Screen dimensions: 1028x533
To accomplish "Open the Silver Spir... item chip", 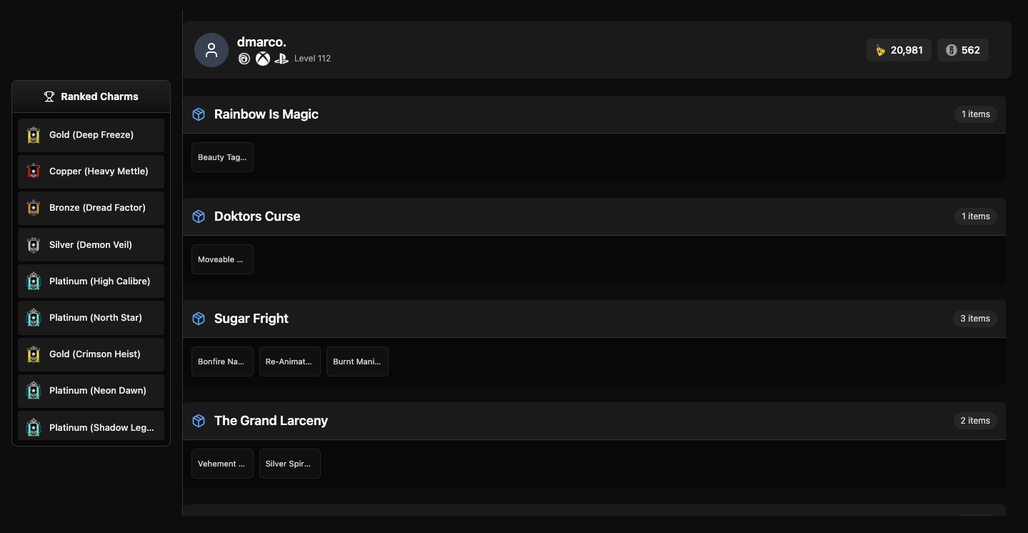I will pos(290,464).
